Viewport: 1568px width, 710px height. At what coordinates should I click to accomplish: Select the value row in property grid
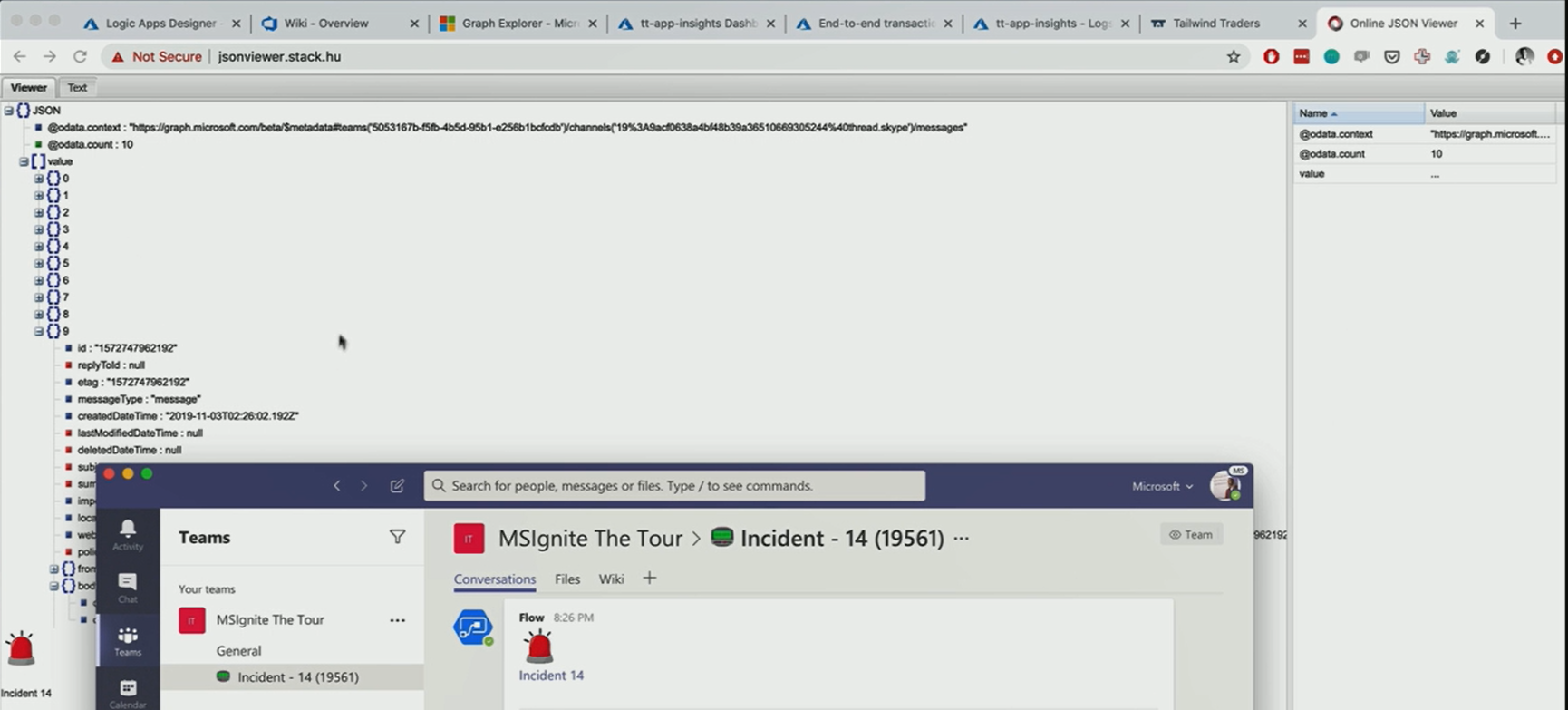click(x=1425, y=174)
